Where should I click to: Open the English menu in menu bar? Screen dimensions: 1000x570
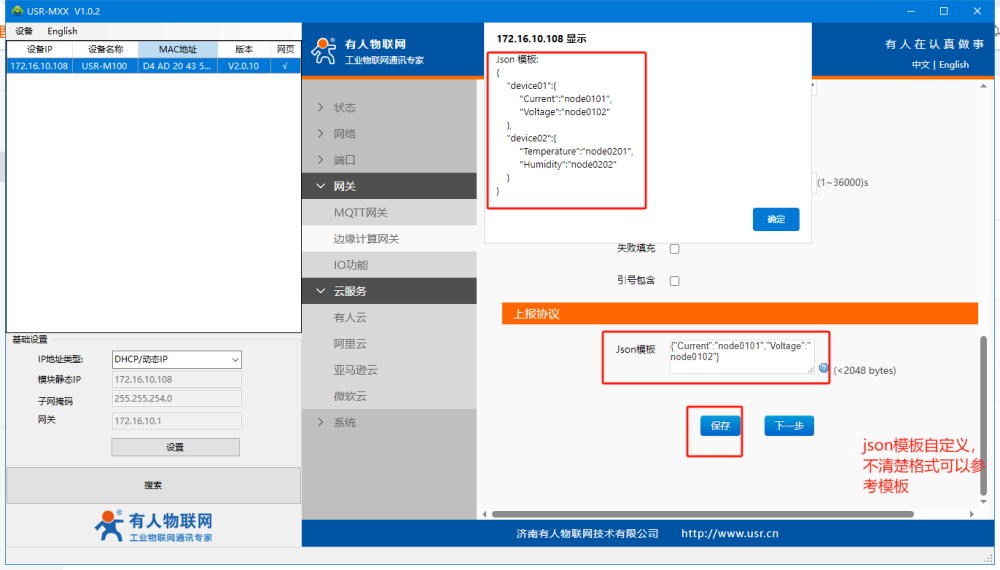[x=62, y=31]
